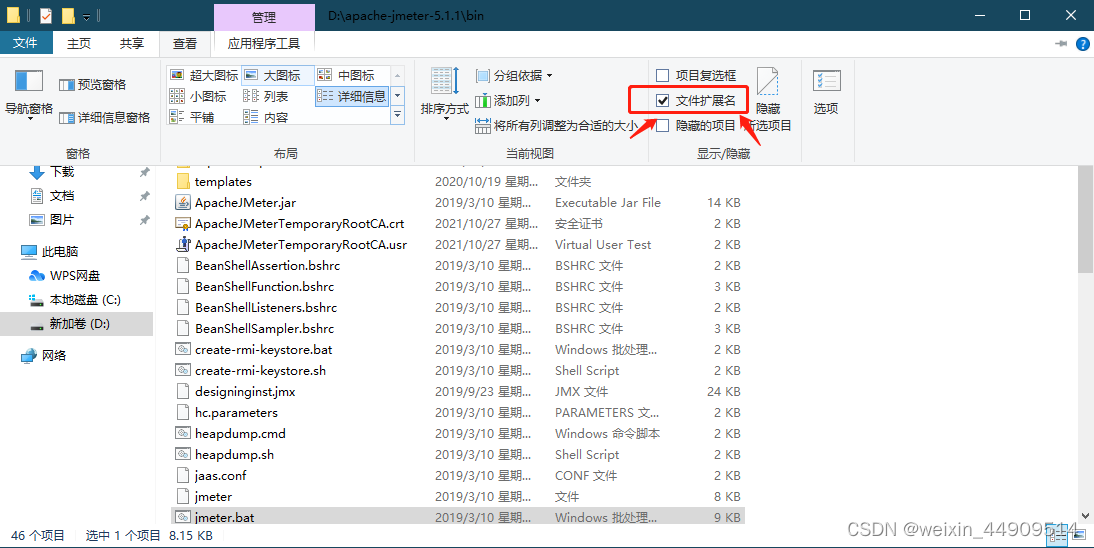
Task: Size all columns to fit
Action: click(556, 126)
